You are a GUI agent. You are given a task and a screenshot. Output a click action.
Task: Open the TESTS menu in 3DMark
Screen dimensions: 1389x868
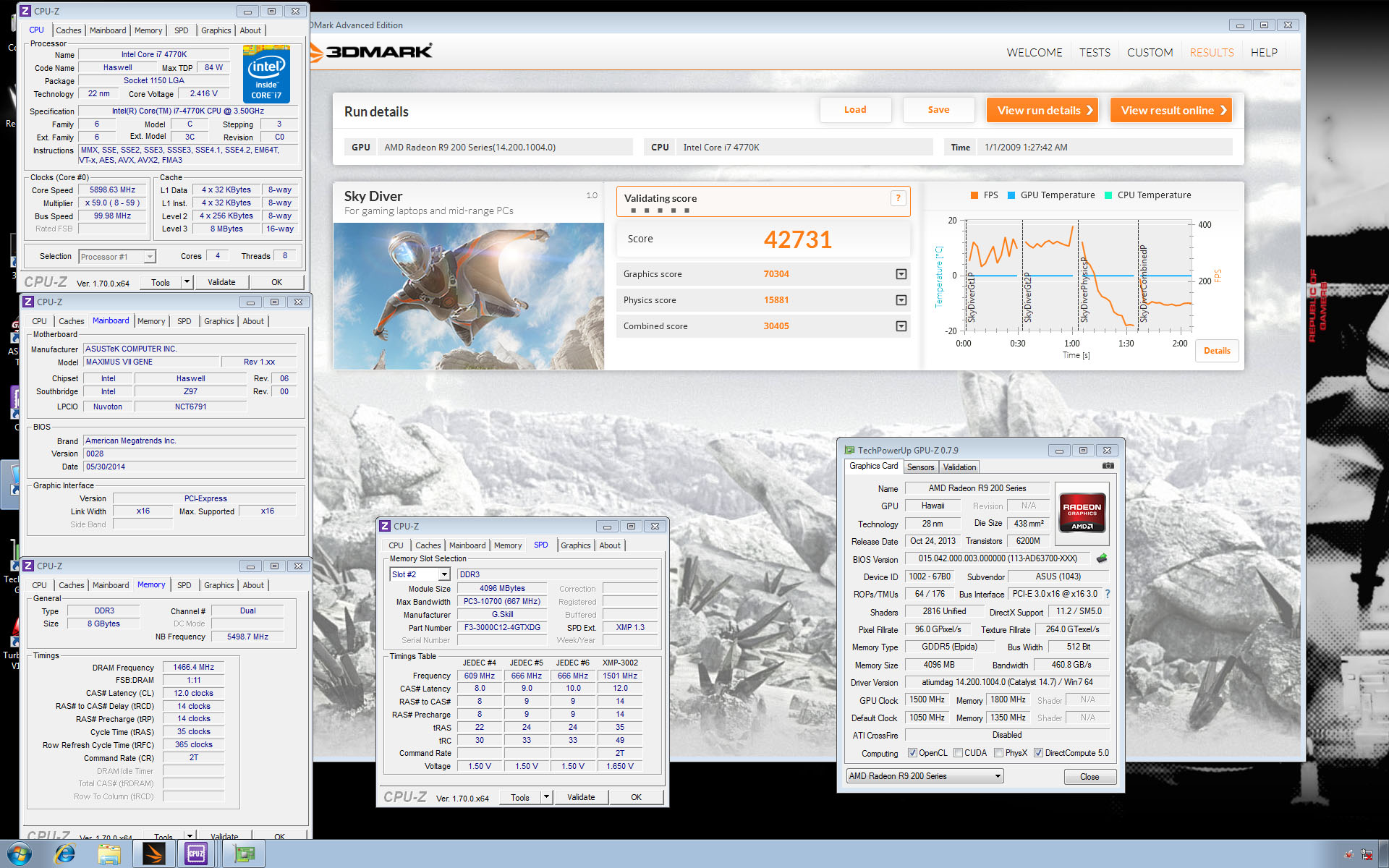(x=1095, y=53)
